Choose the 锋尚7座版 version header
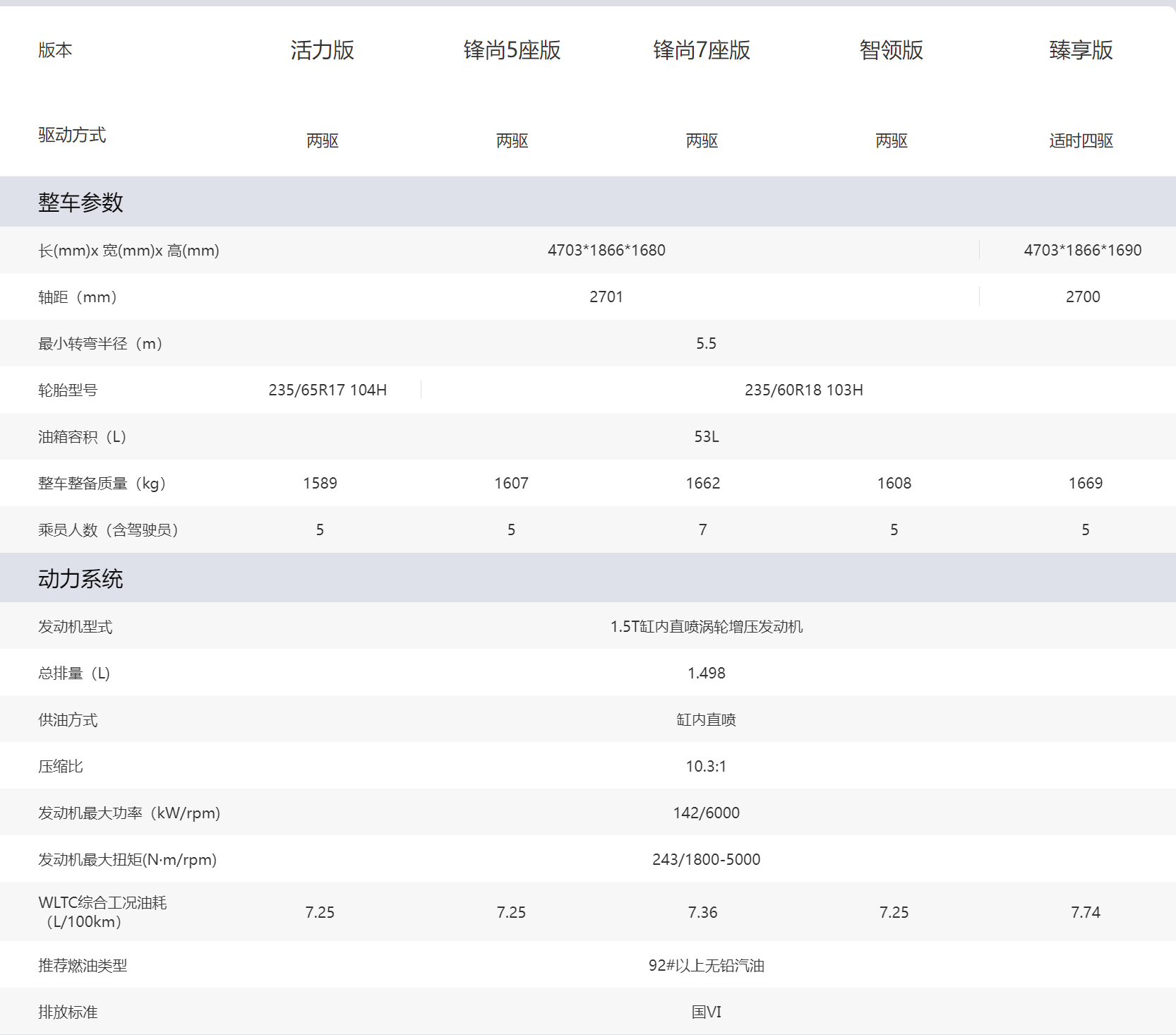Image resolution: width=1176 pixels, height=1035 pixels. (x=702, y=50)
